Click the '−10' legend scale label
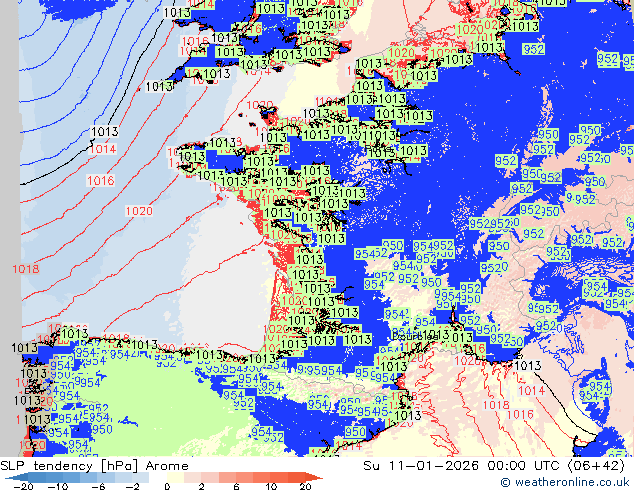Image resolution: width=634 pixels, height=490 pixels. pos(58,486)
